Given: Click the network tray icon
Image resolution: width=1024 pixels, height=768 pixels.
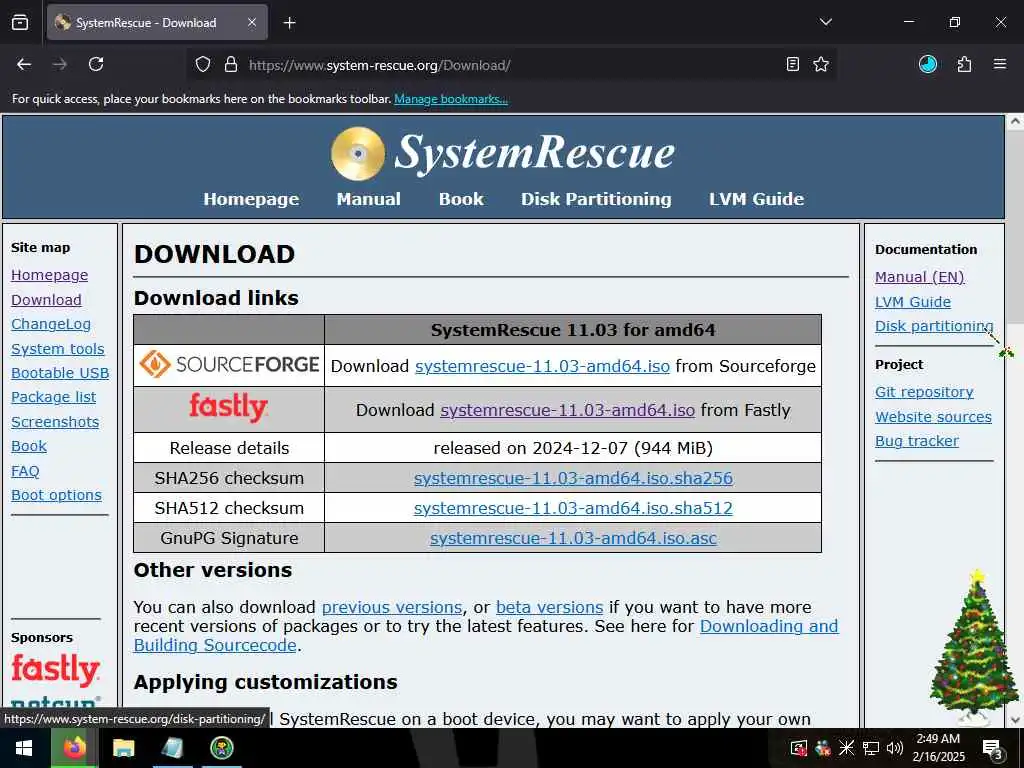Looking at the screenshot, I should [871, 748].
